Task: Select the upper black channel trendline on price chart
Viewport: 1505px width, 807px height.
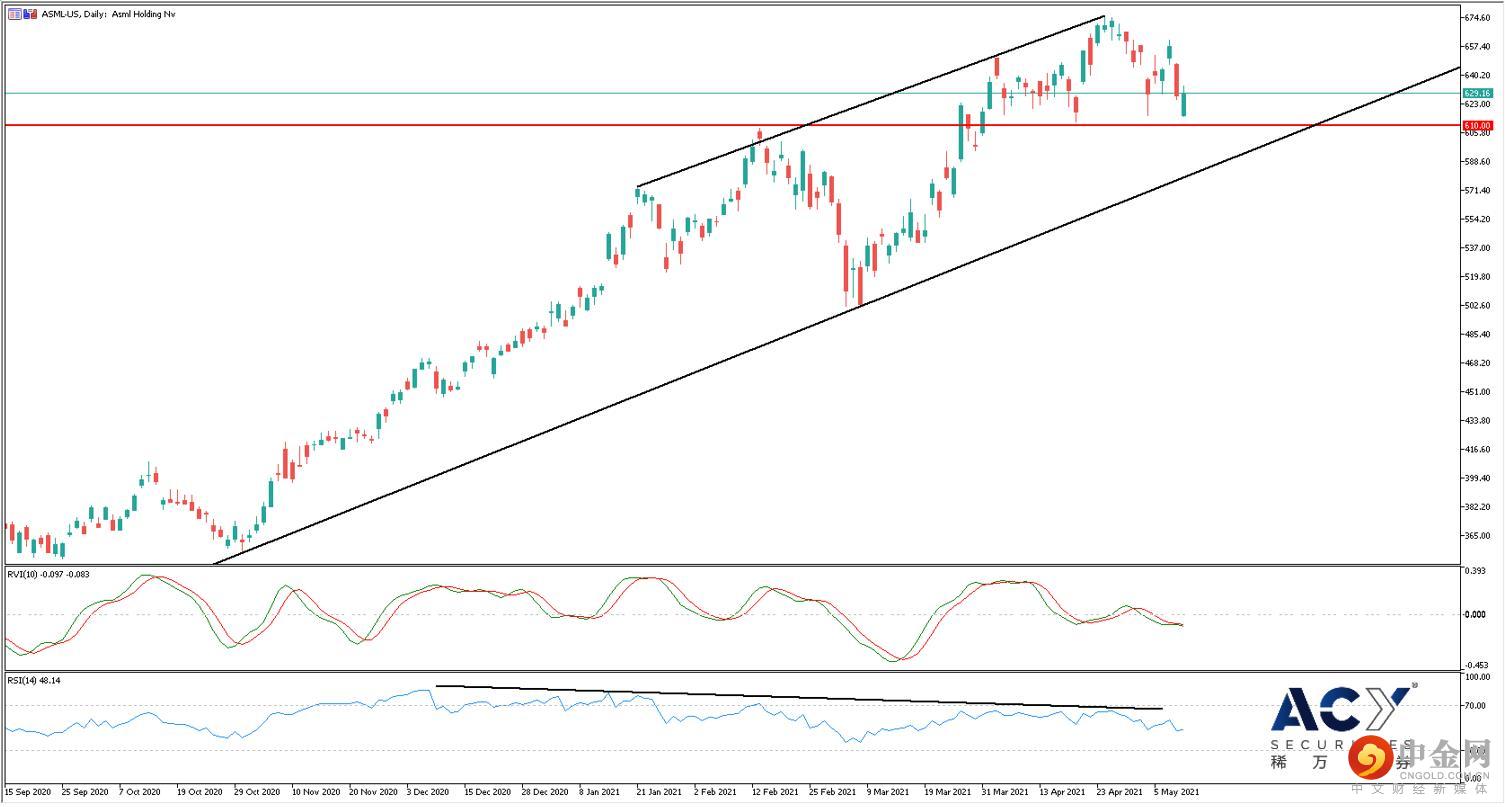Action: pyautogui.click(x=870, y=102)
